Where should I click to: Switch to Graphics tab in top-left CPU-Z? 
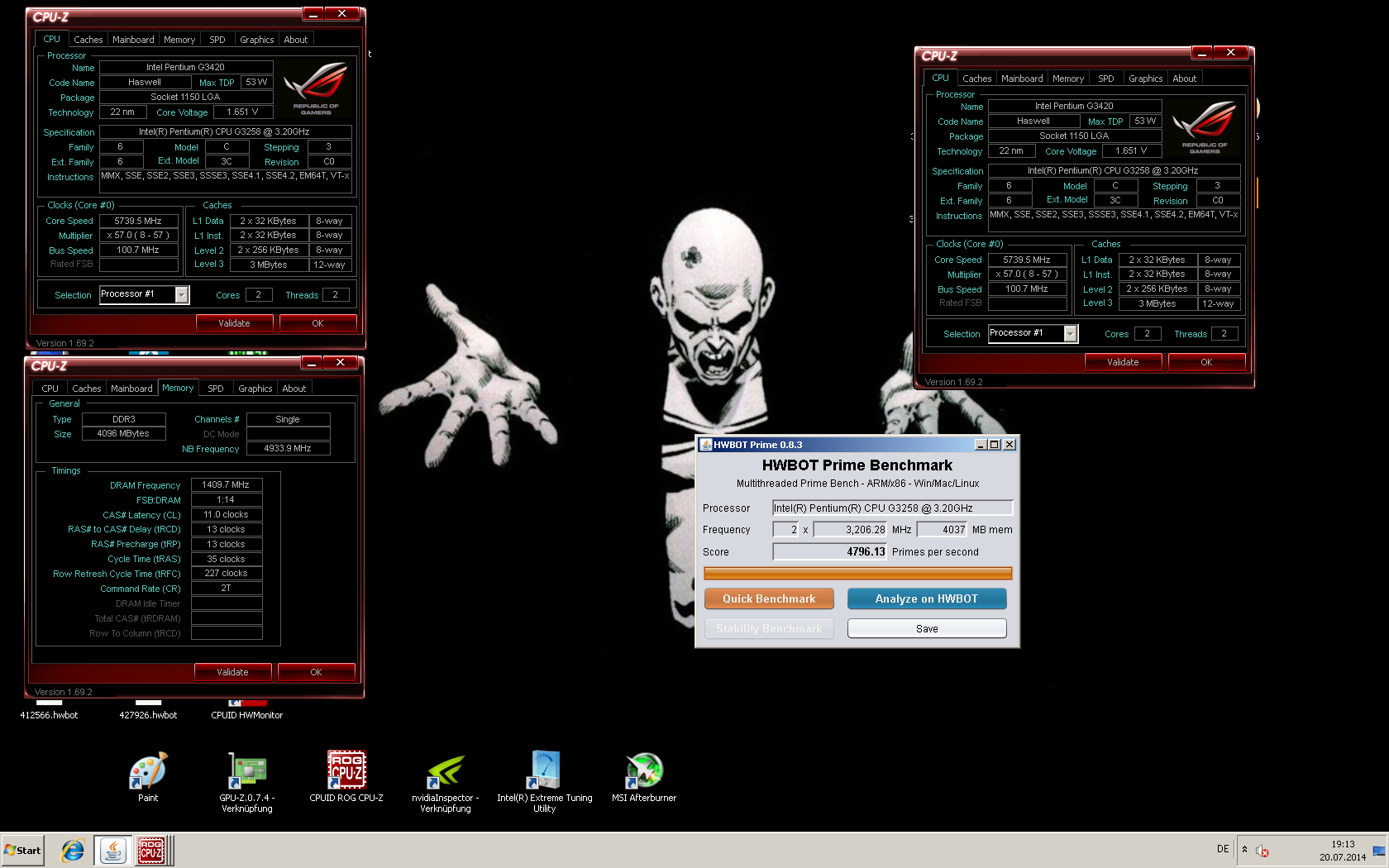[x=257, y=40]
